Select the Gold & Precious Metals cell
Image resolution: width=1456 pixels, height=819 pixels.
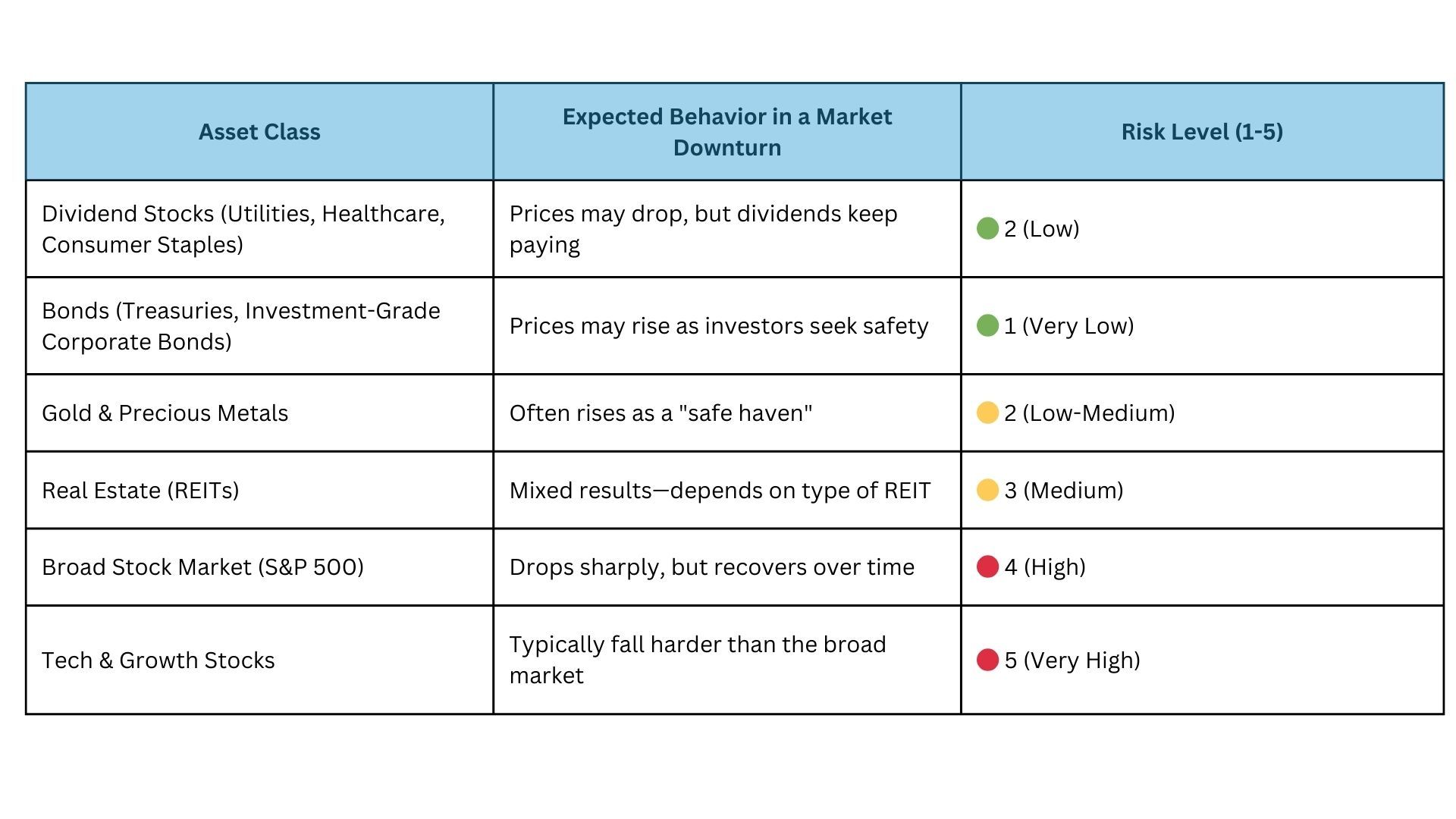[x=165, y=413]
